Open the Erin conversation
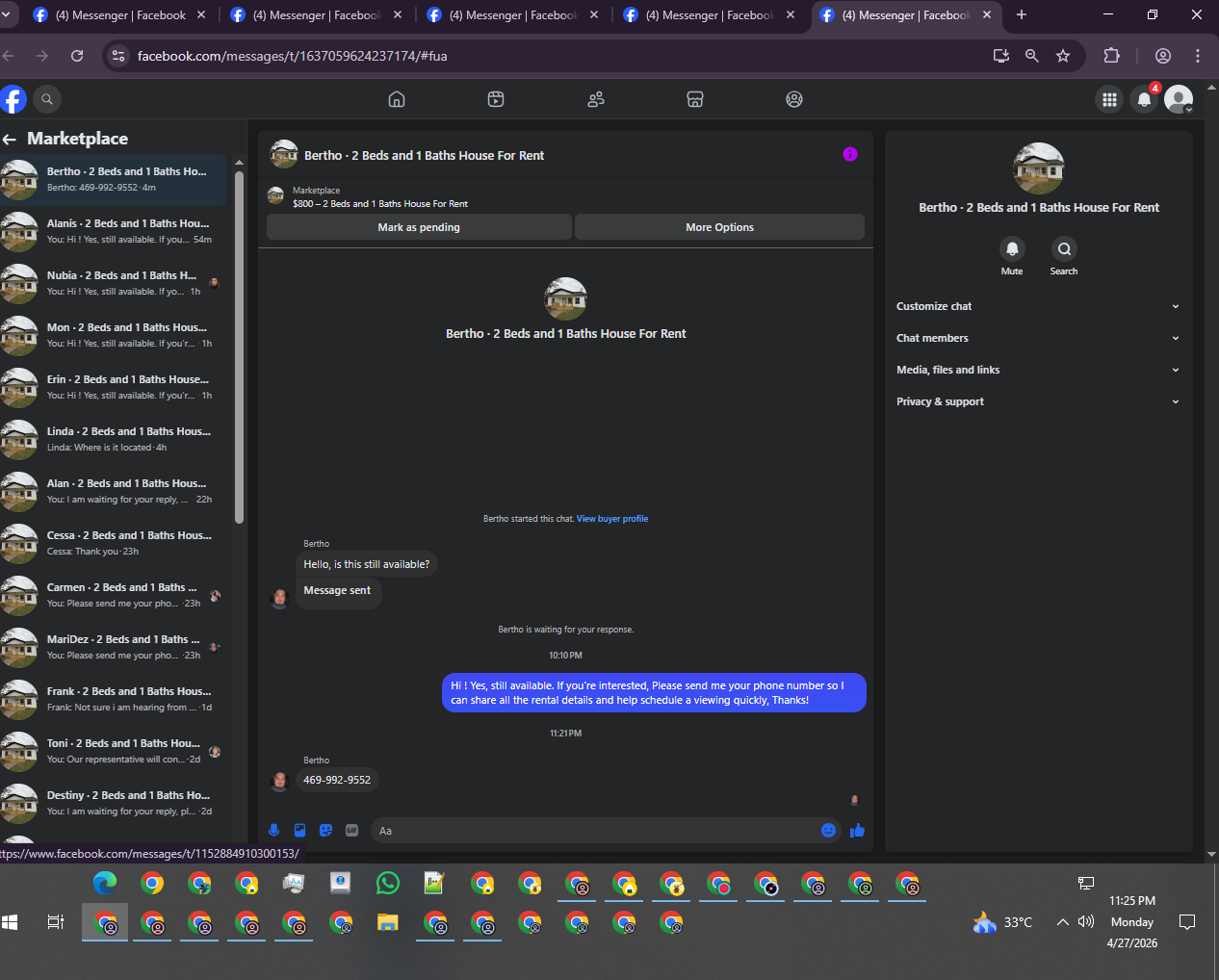Image resolution: width=1219 pixels, height=980 pixels. (x=114, y=387)
